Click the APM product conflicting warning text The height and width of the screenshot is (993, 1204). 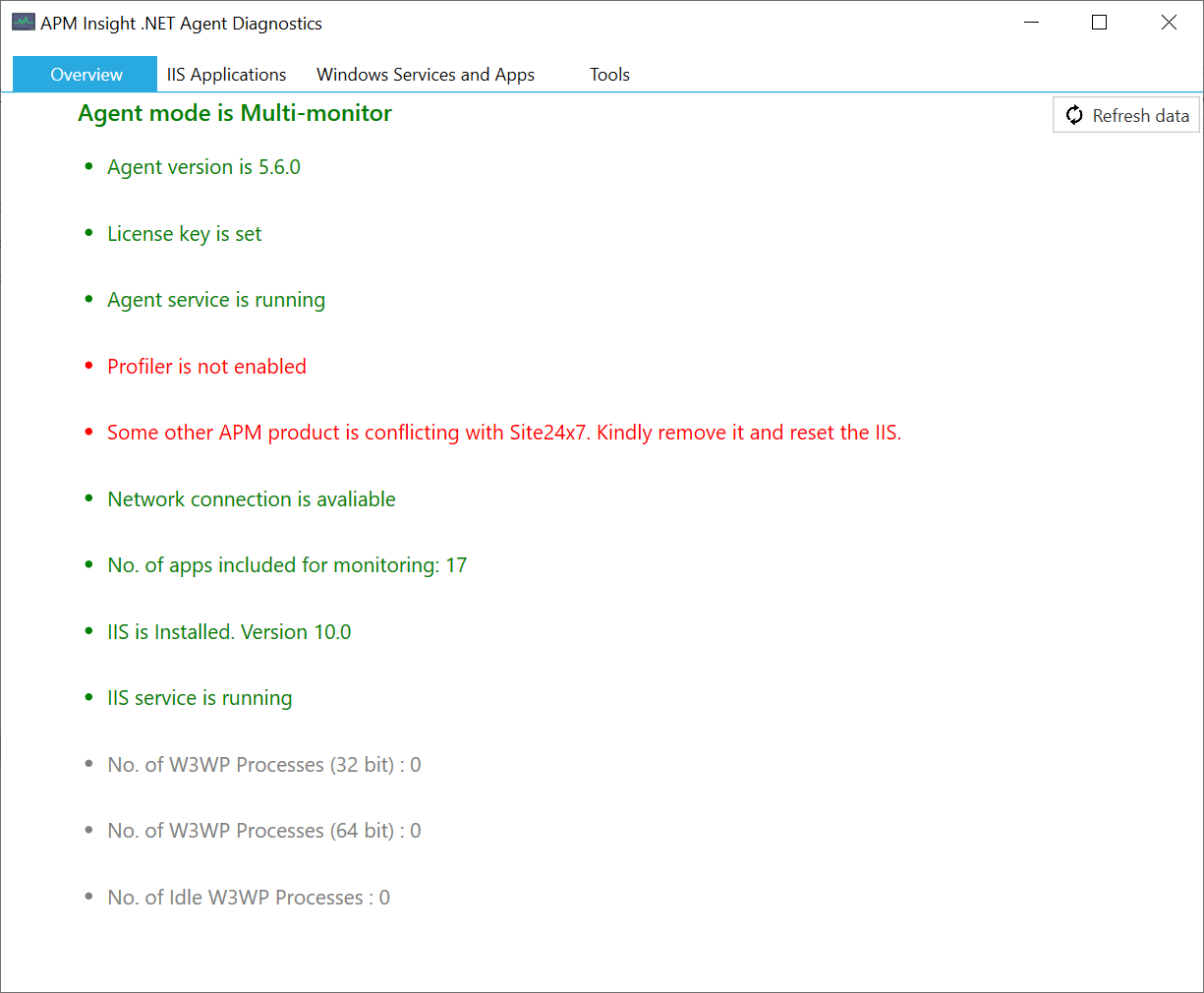click(x=504, y=433)
